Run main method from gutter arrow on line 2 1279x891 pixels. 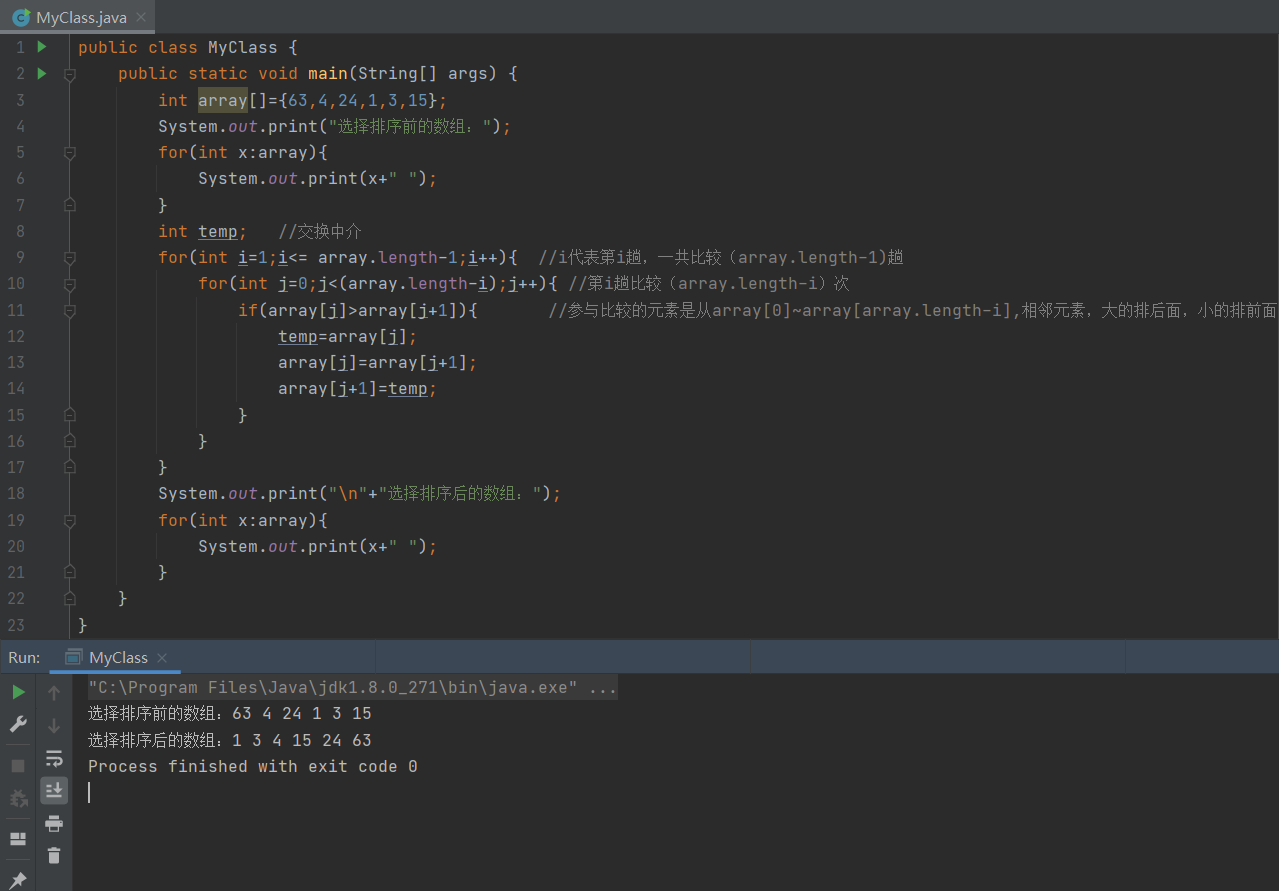(42, 73)
